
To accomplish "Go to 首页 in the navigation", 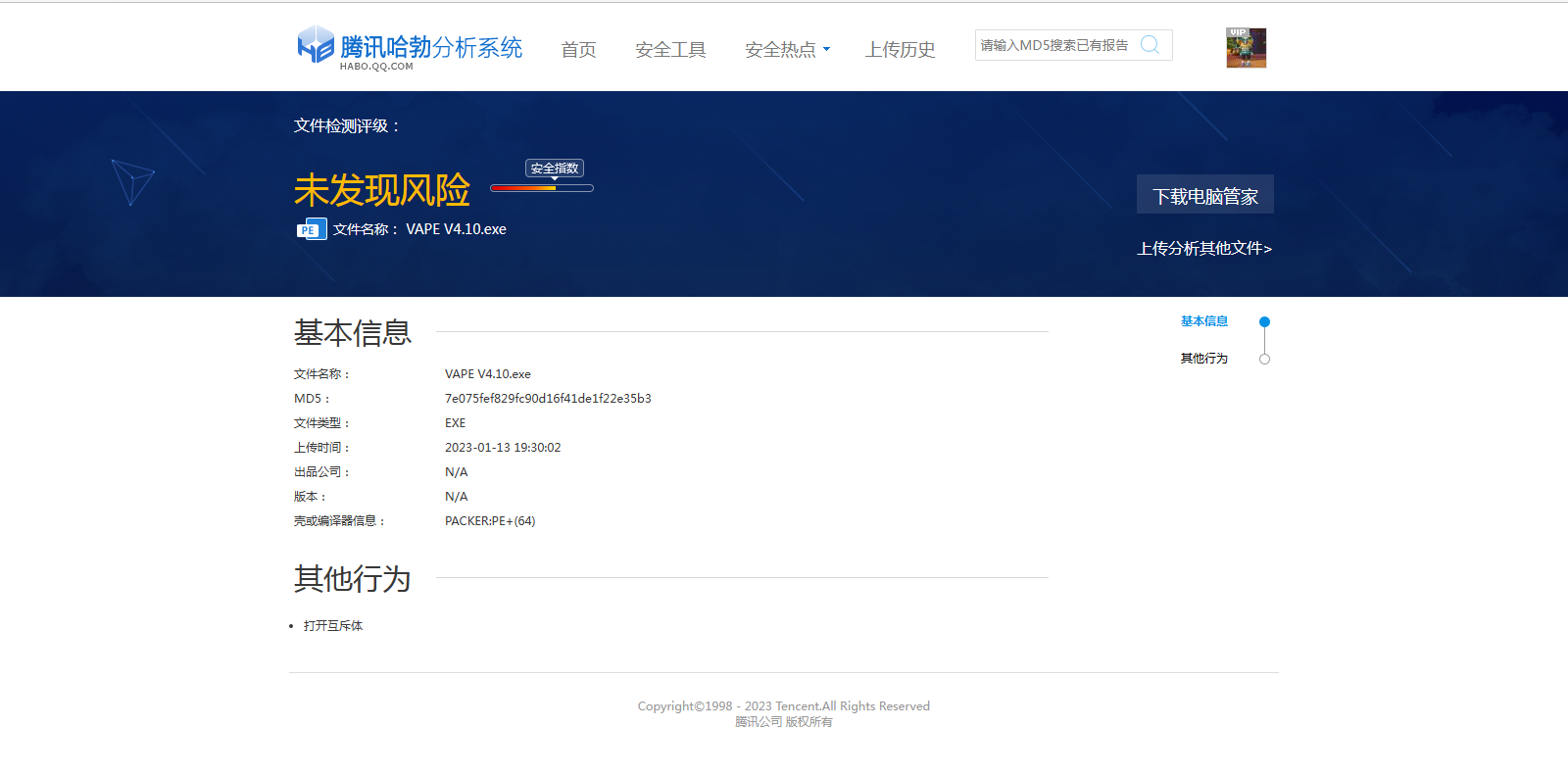I will click(x=578, y=50).
